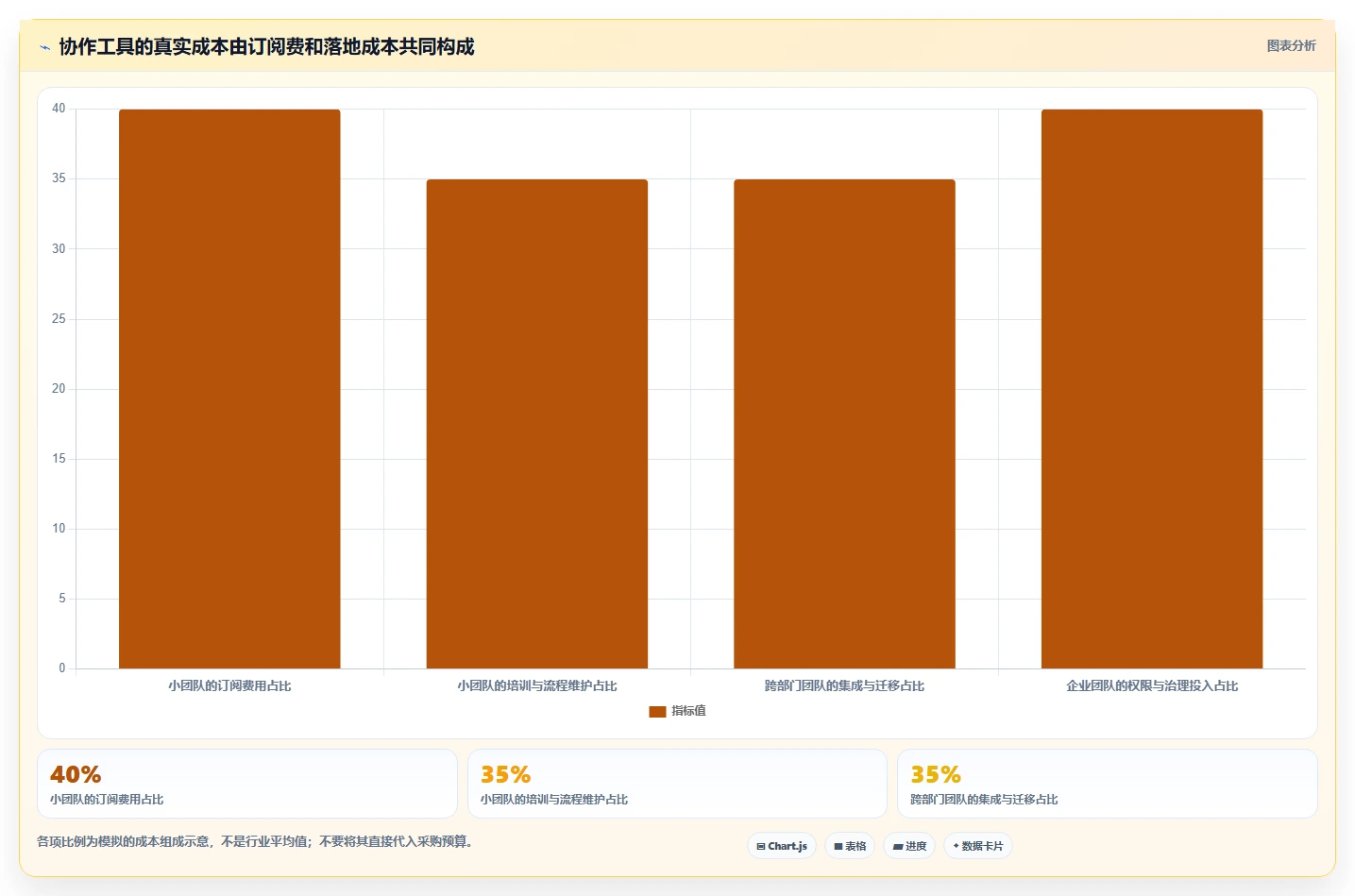This screenshot has width=1355, height=896.
Task: Click axis label 跨部门团队的集成与迁移占比
Action: pyautogui.click(x=844, y=685)
